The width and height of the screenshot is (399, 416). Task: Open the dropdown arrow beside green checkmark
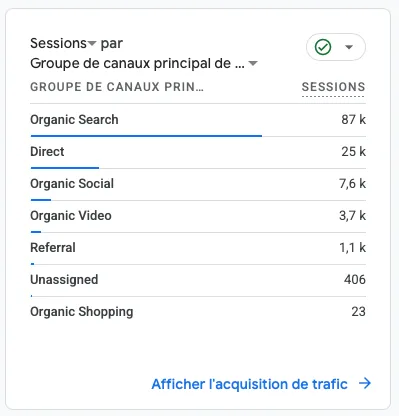click(349, 47)
